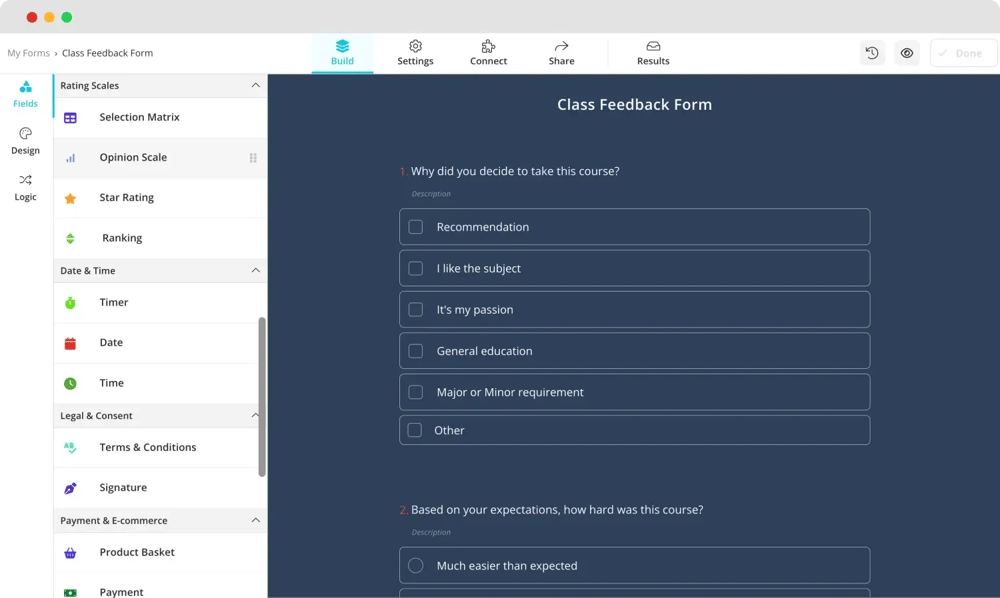The width and height of the screenshot is (1000, 598).
Task: Select the Much easier than expected option
Action: tap(416, 565)
